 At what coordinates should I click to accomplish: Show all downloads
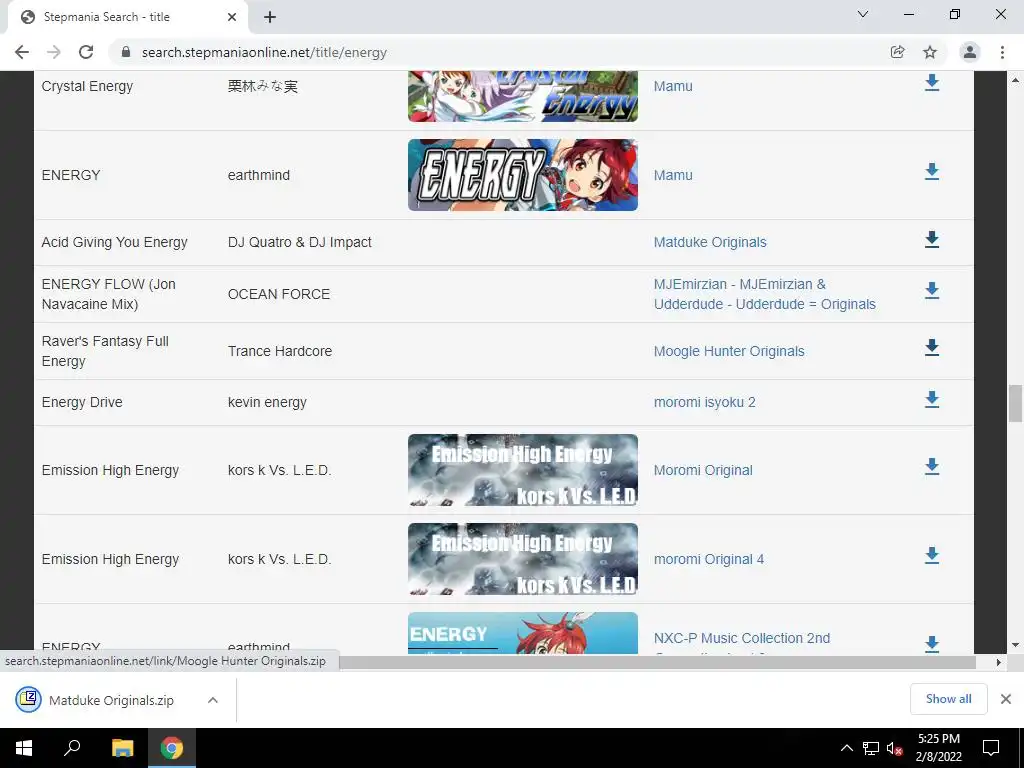[948, 699]
